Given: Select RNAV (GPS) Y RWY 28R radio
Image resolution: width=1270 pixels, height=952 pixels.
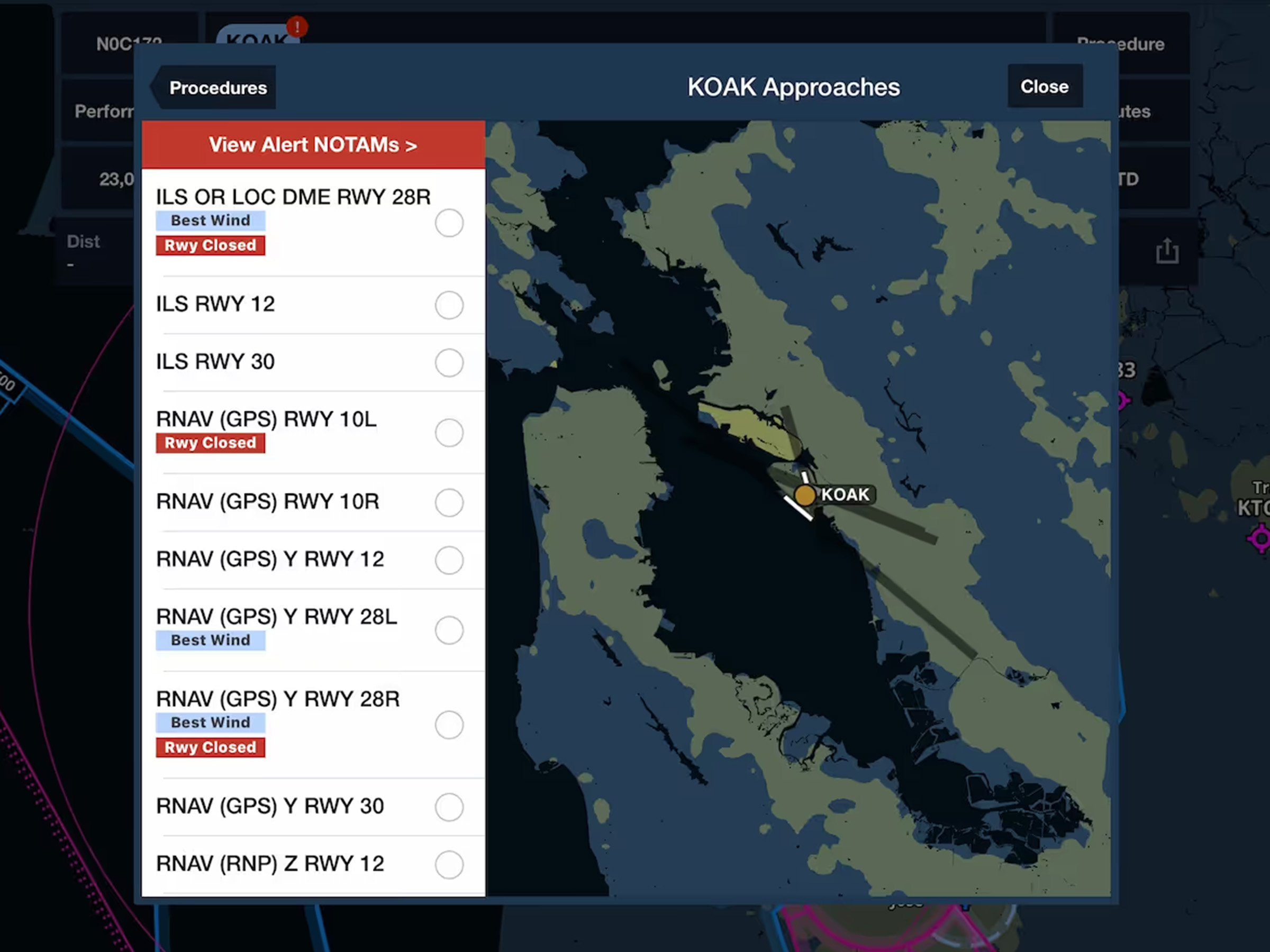Looking at the screenshot, I should pyautogui.click(x=449, y=725).
